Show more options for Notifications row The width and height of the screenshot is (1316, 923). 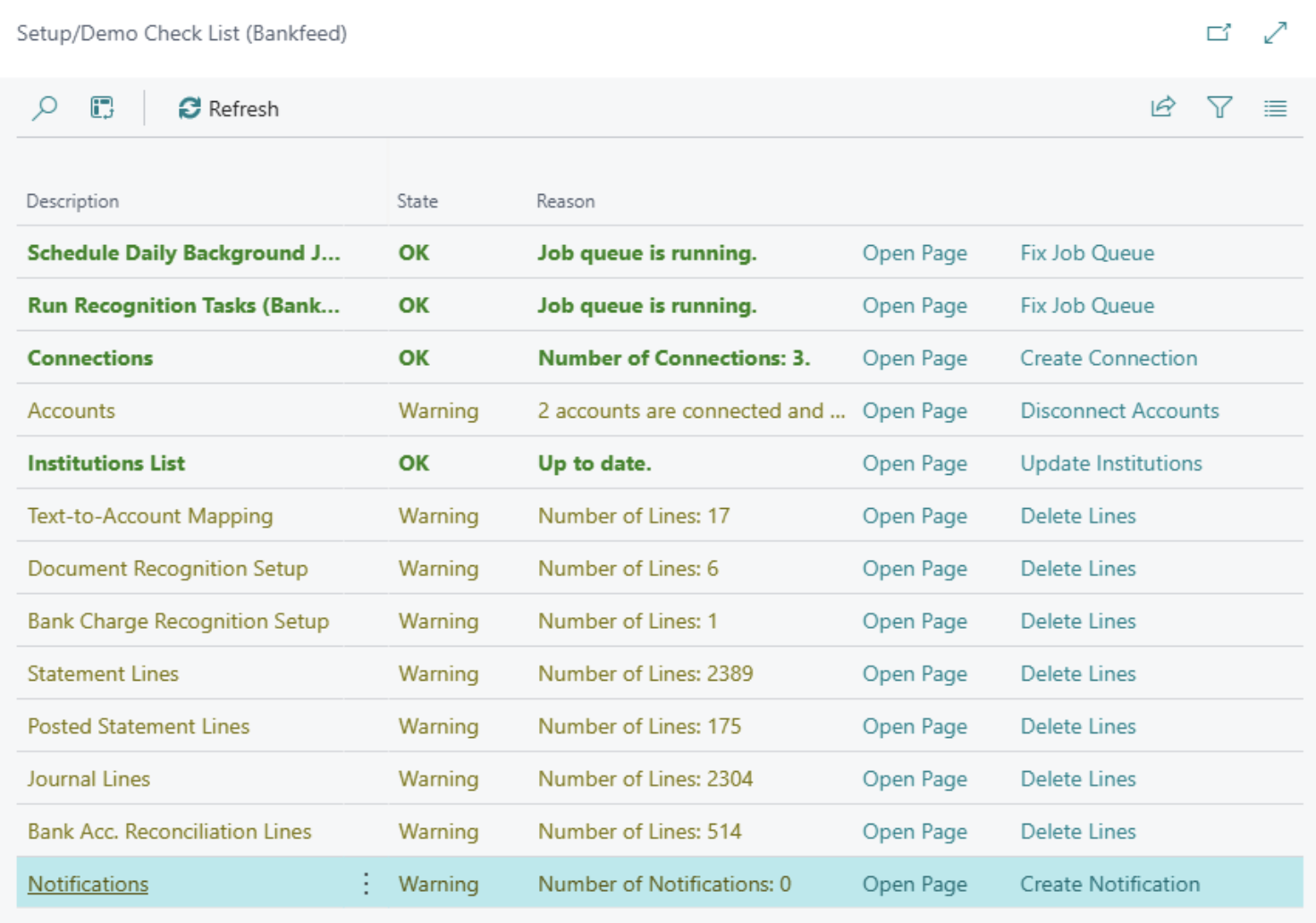[x=367, y=884]
